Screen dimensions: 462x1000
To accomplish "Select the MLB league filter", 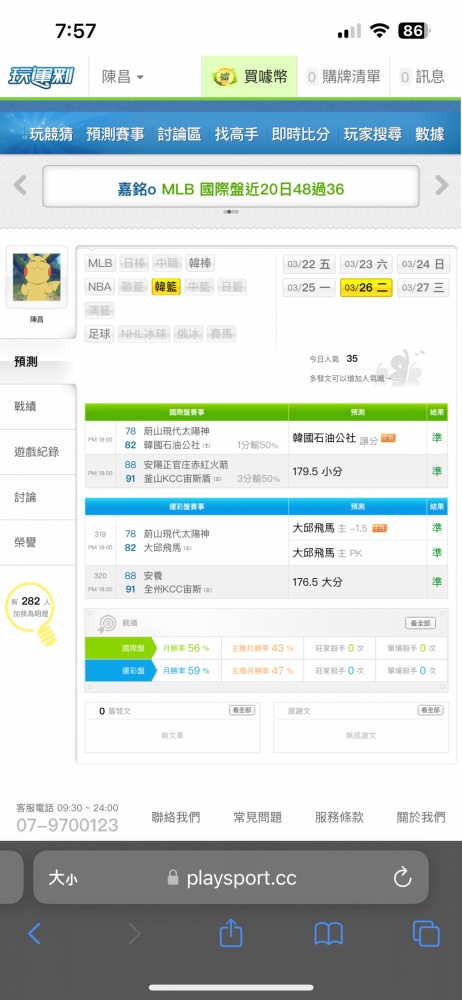I will 100,263.
